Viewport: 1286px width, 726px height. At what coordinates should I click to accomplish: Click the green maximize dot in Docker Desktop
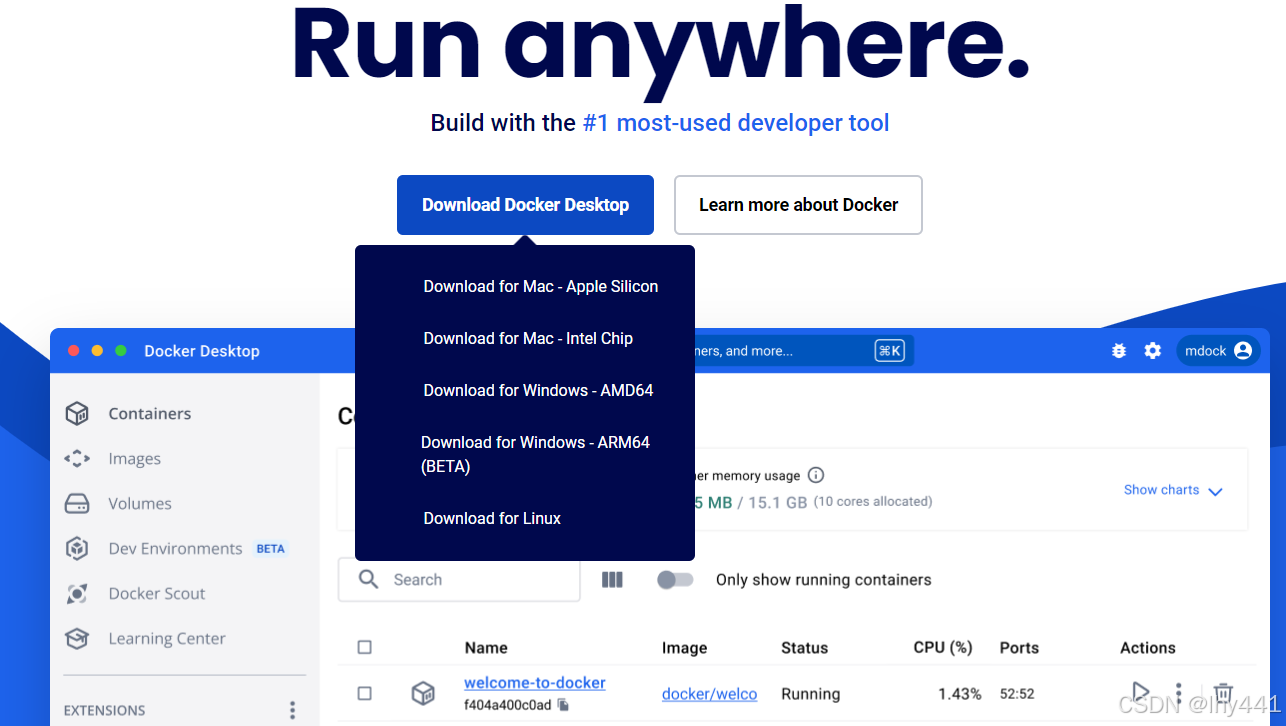121,351
